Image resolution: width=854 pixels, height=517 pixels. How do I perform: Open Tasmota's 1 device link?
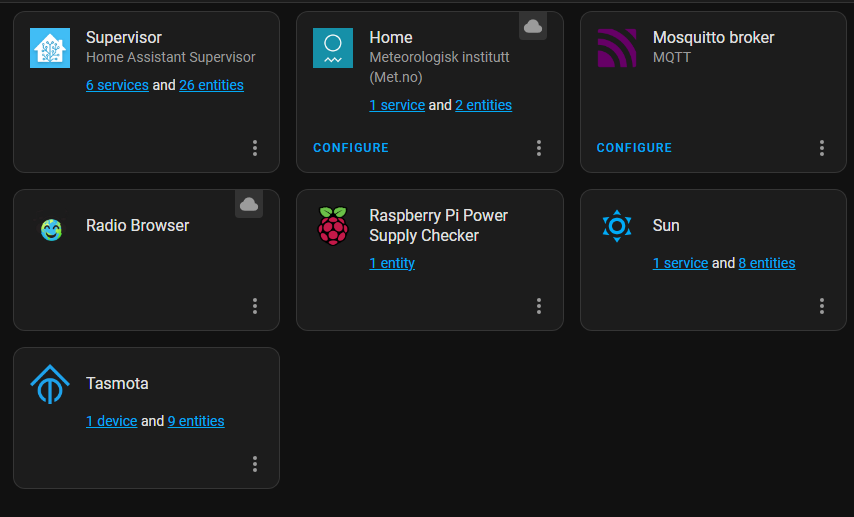point(111,421)
